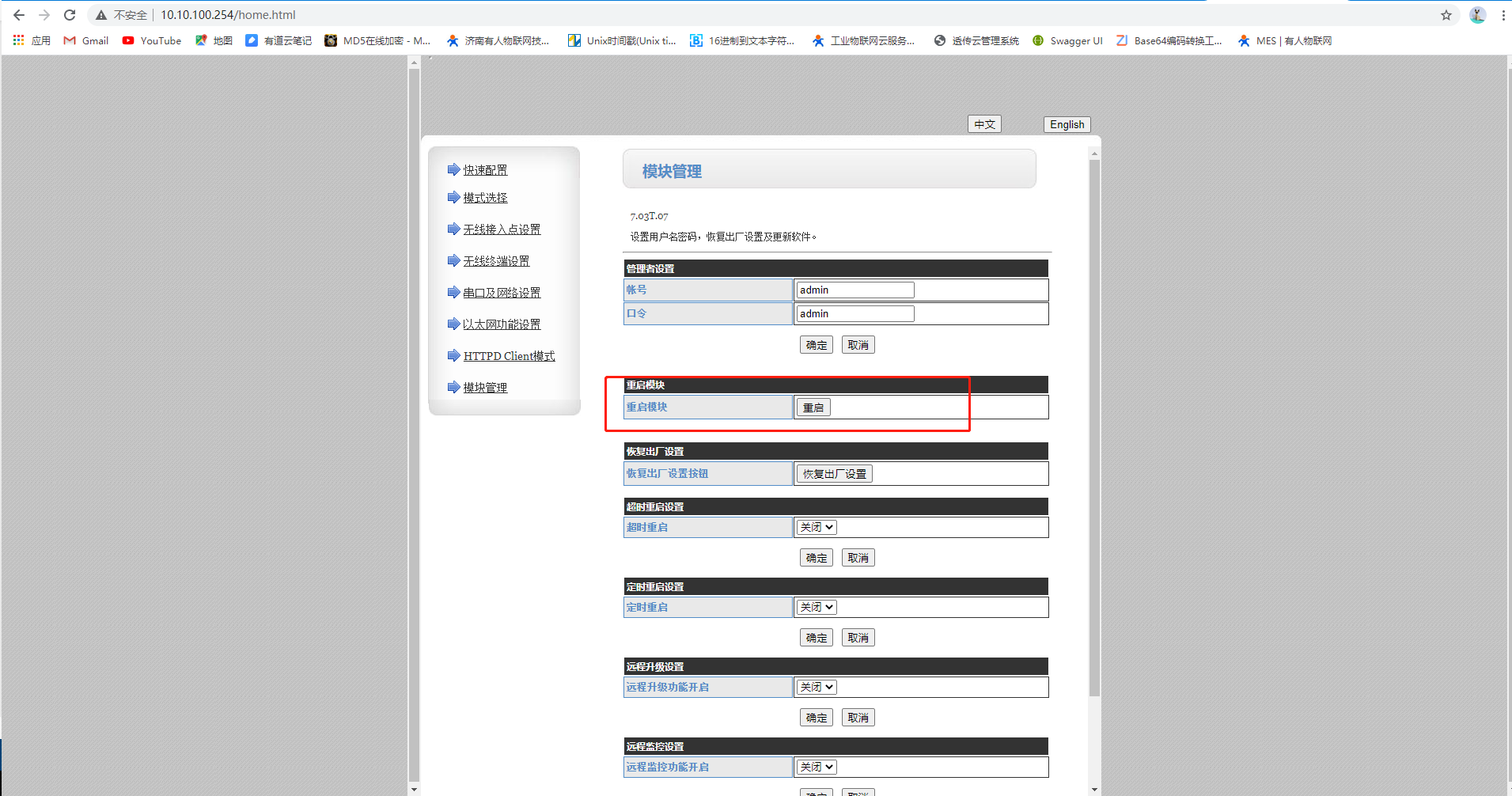The height and width of the screenshot is (796, 1512).
Task: Open the apps grid shortcut
Action: [x=19, y=40]
